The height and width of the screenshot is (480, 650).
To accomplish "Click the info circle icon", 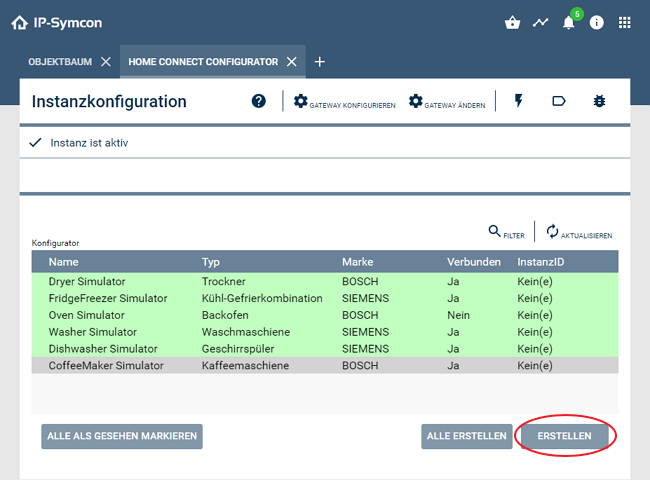I will tap(597, 22).
